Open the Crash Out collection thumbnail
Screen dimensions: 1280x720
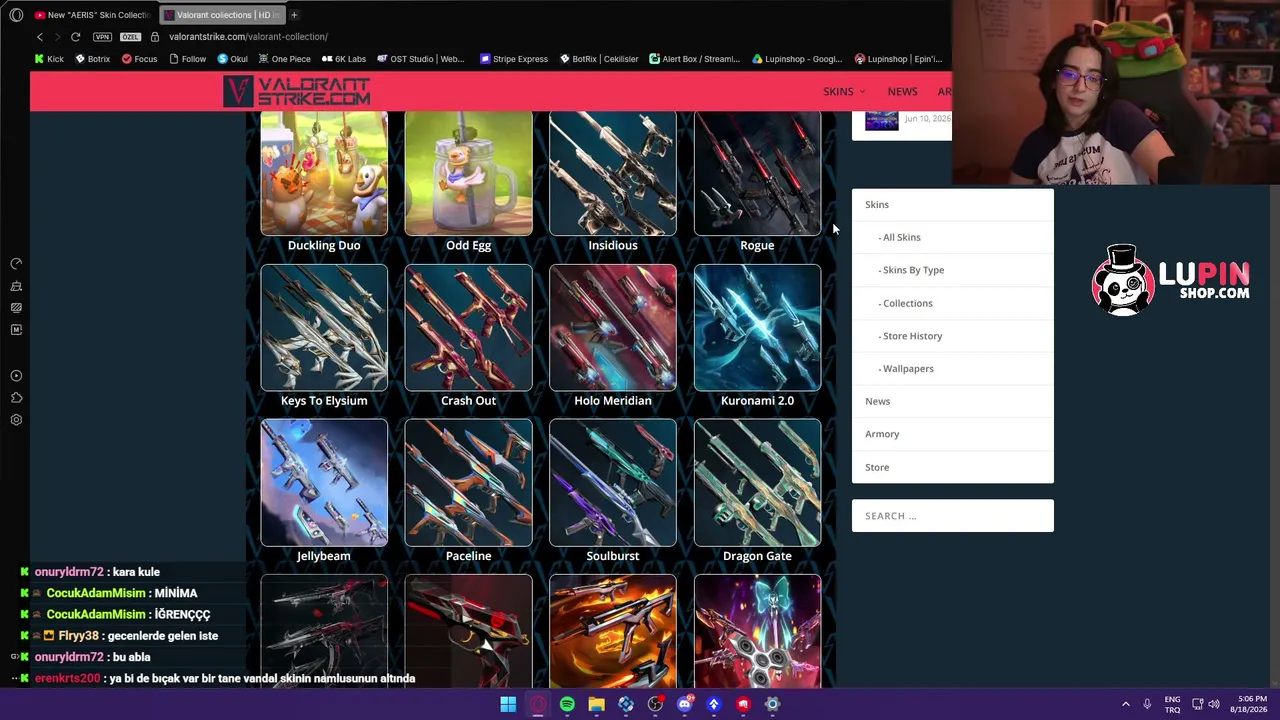coord(468,327)
